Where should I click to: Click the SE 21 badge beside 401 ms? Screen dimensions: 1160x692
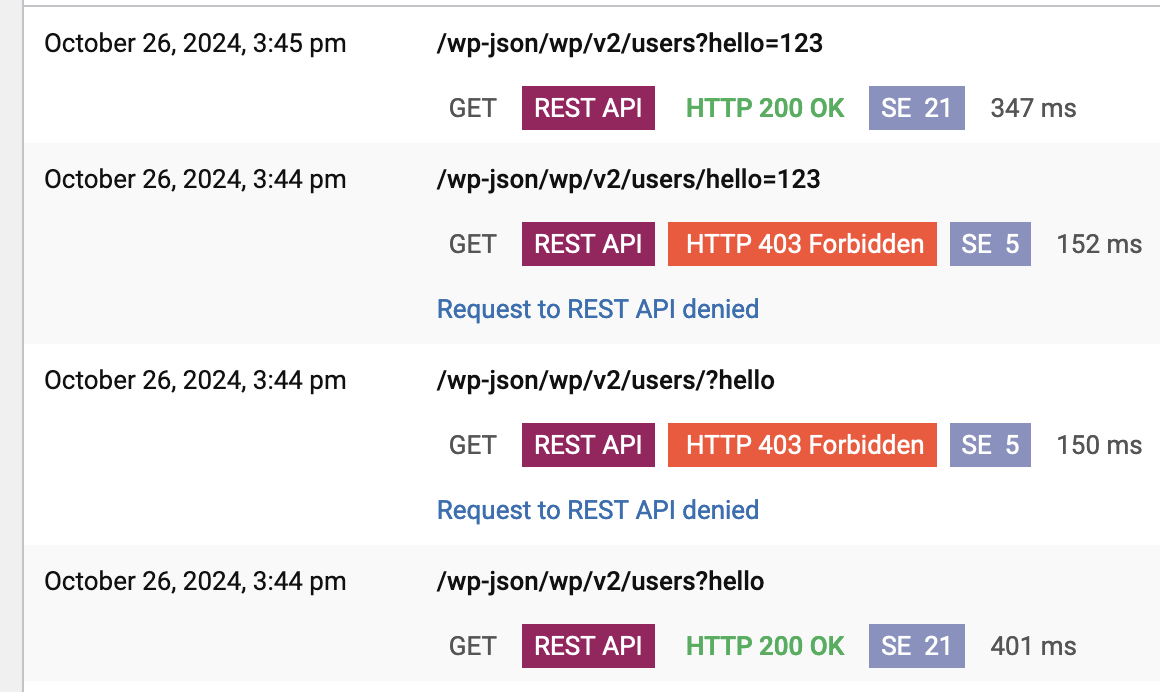tap(916, 646)
